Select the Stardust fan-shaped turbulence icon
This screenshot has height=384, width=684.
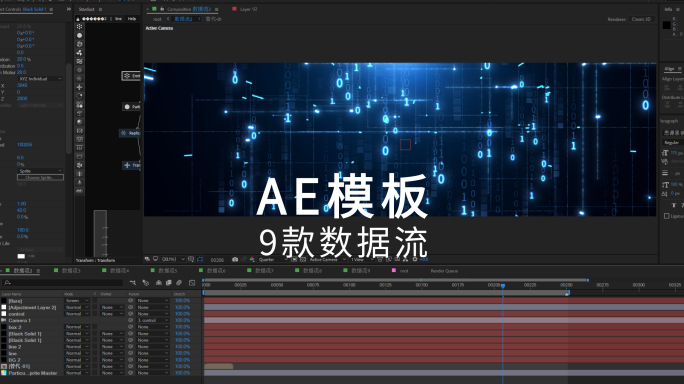pos(79,53)
